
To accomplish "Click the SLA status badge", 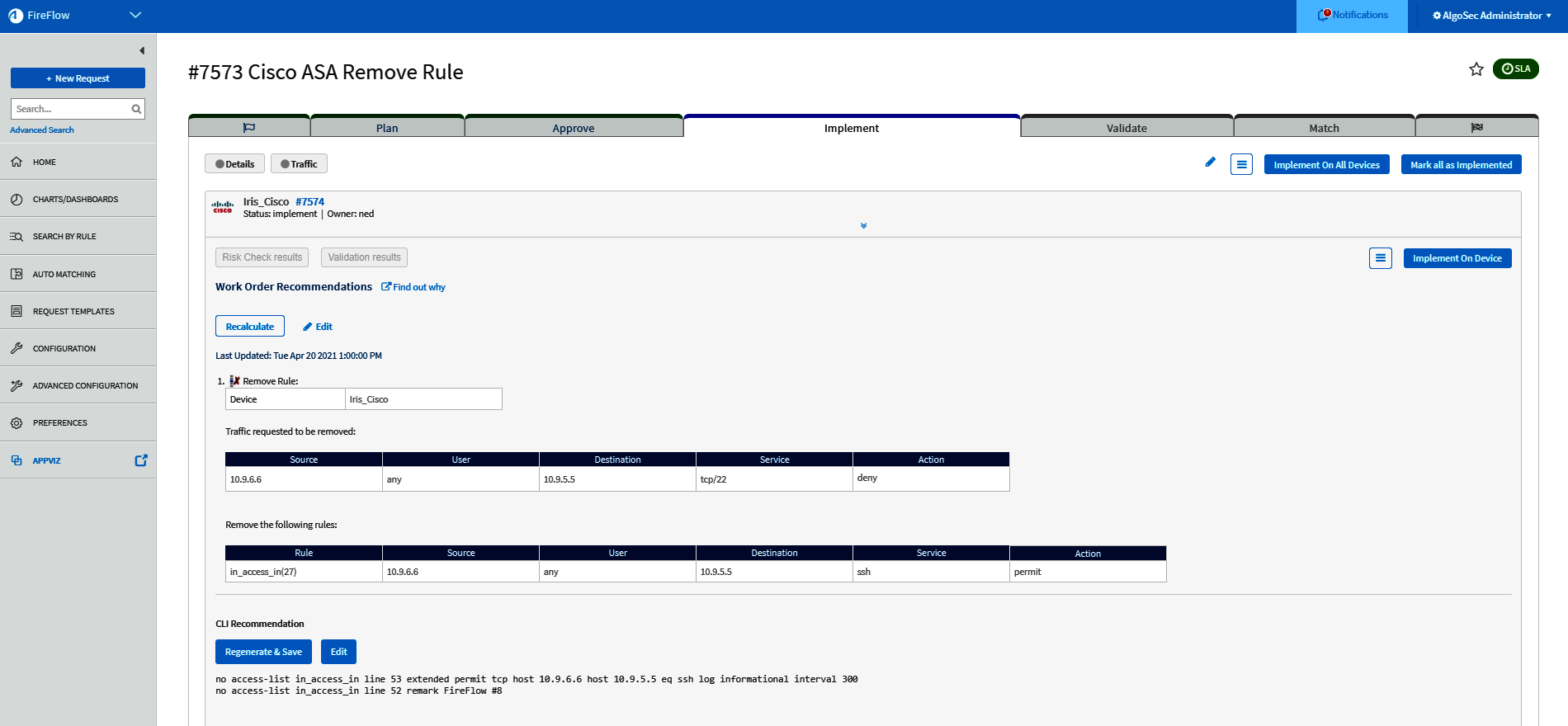I will pyautogui.click(x=1515, y=68).
